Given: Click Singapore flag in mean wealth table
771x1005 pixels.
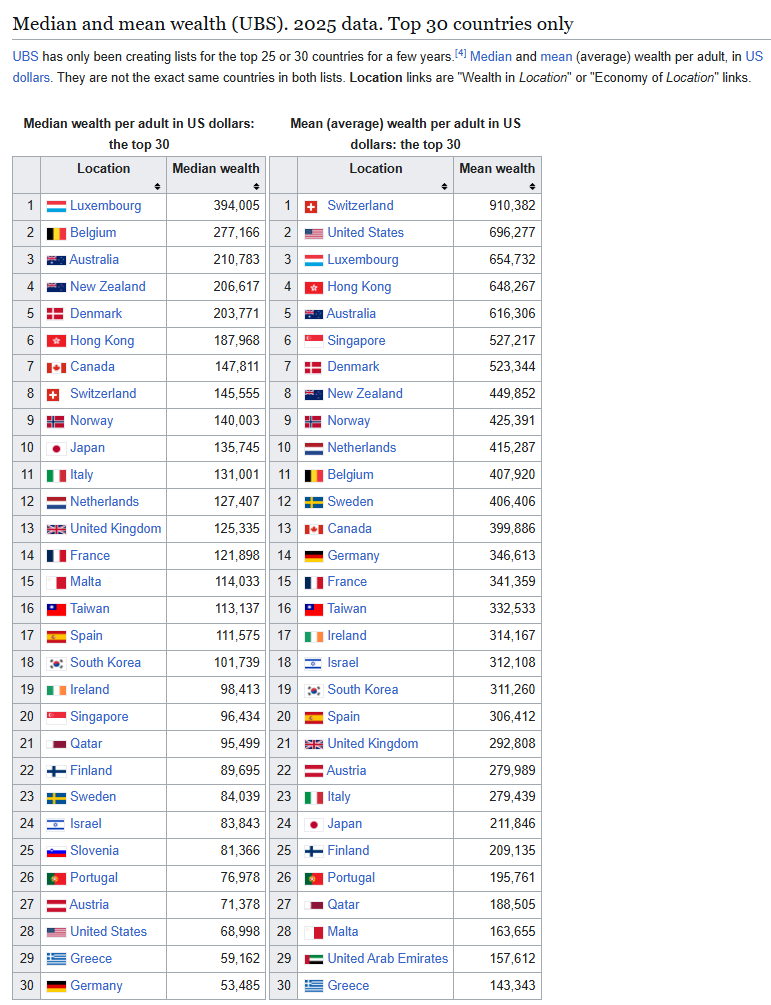Looking at the screenshot, I should tap(313, 341).
